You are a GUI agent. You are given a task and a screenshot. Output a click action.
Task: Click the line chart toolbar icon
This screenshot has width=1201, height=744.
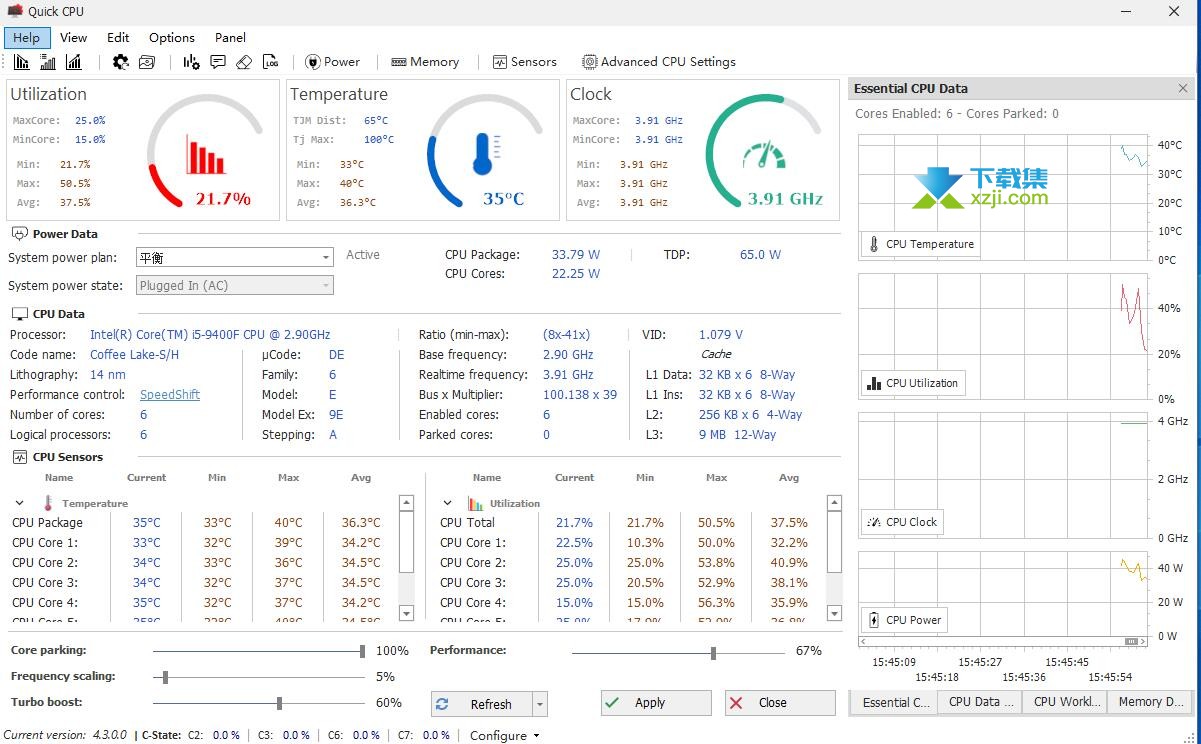click(x=73, y=62)
